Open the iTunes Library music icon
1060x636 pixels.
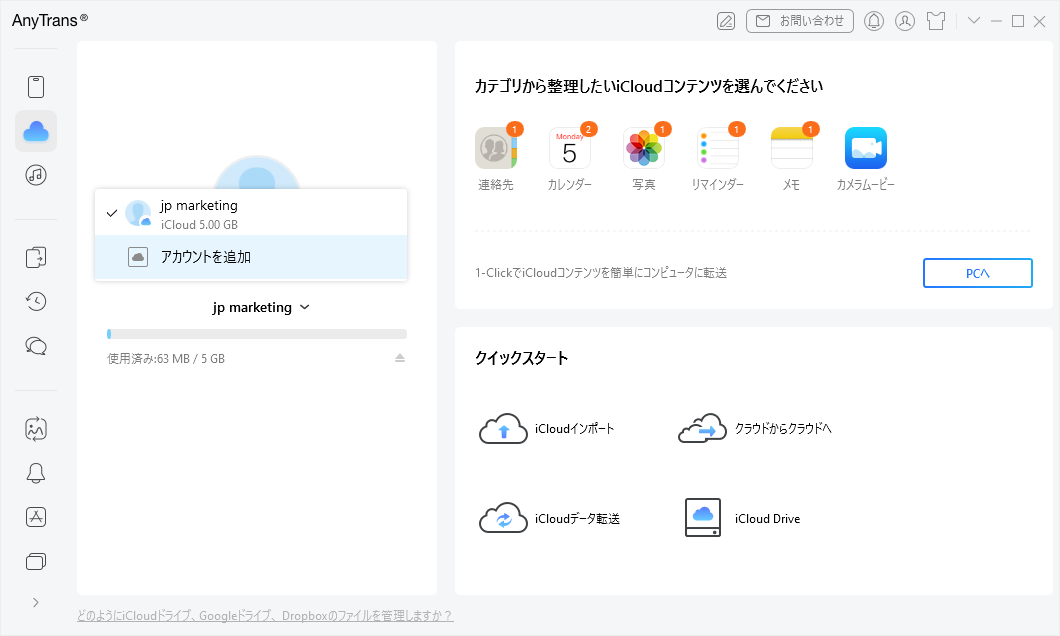[36, 175]
